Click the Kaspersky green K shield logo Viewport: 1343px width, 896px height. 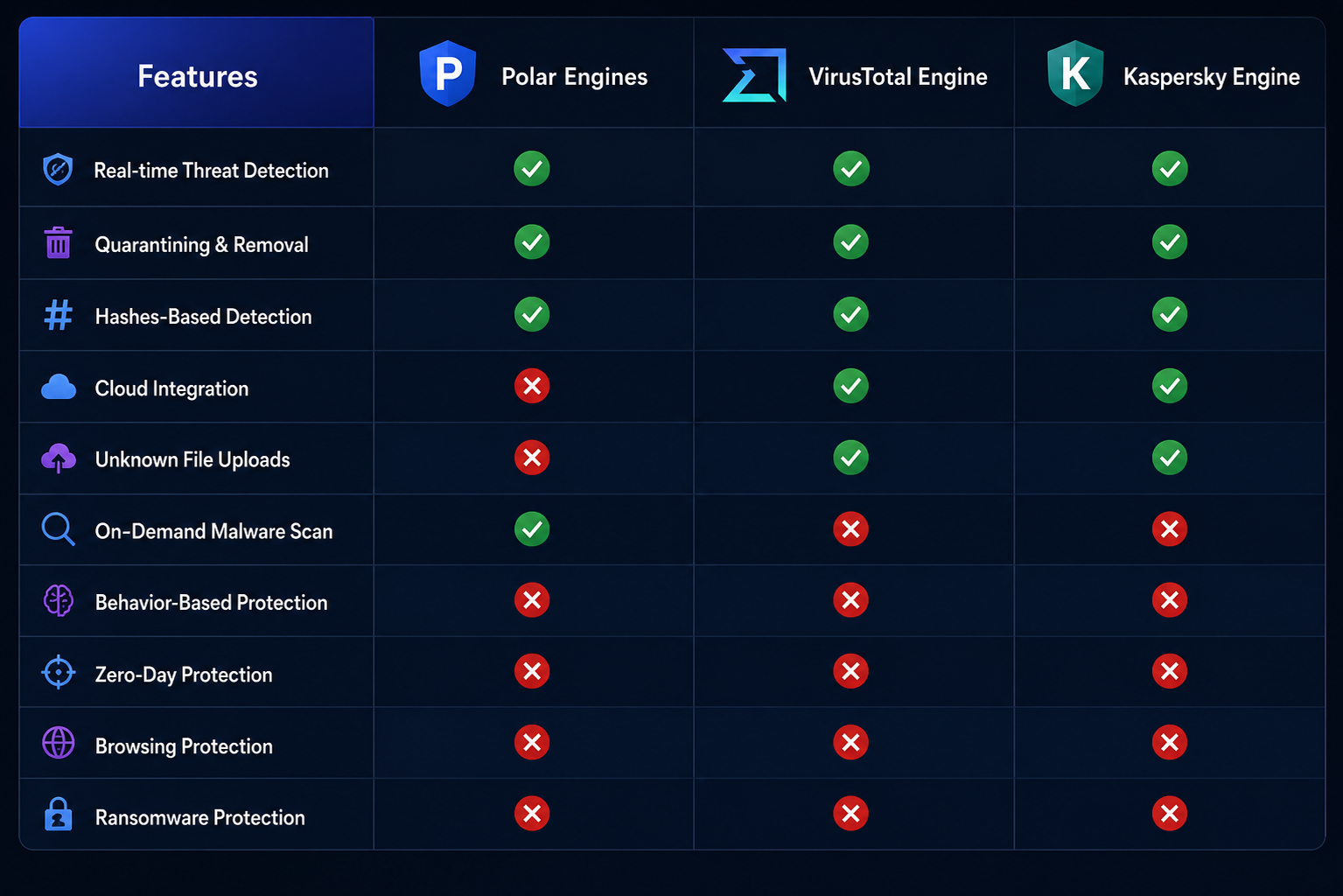click(x=1075, y=73)
